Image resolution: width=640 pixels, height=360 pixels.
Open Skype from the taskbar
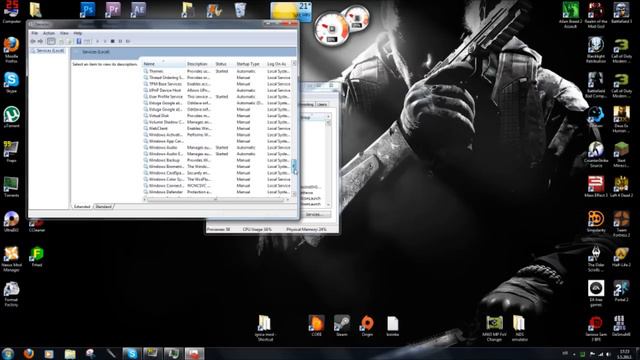131,353
